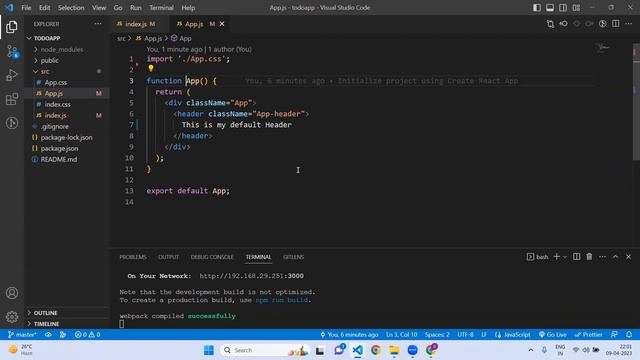Open the Run and Debug view
The width and height of the screenshot is (640, 360).
11,75
